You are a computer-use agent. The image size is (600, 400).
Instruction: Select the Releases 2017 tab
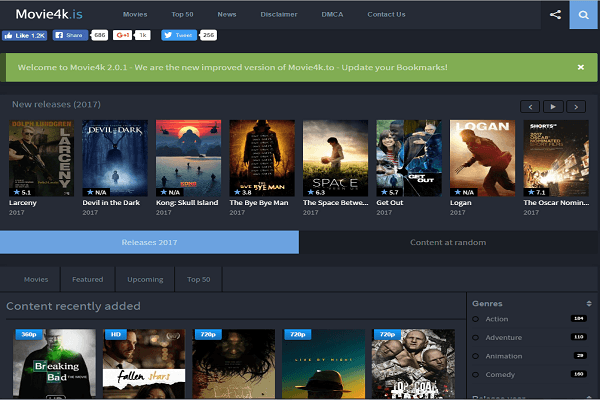tap(149, 242)
